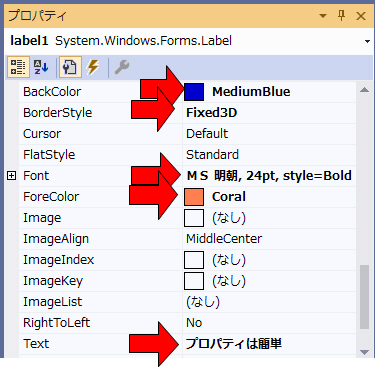Sort properties alphabetically icon
This screenshot has height=367, width=375.
41,67
